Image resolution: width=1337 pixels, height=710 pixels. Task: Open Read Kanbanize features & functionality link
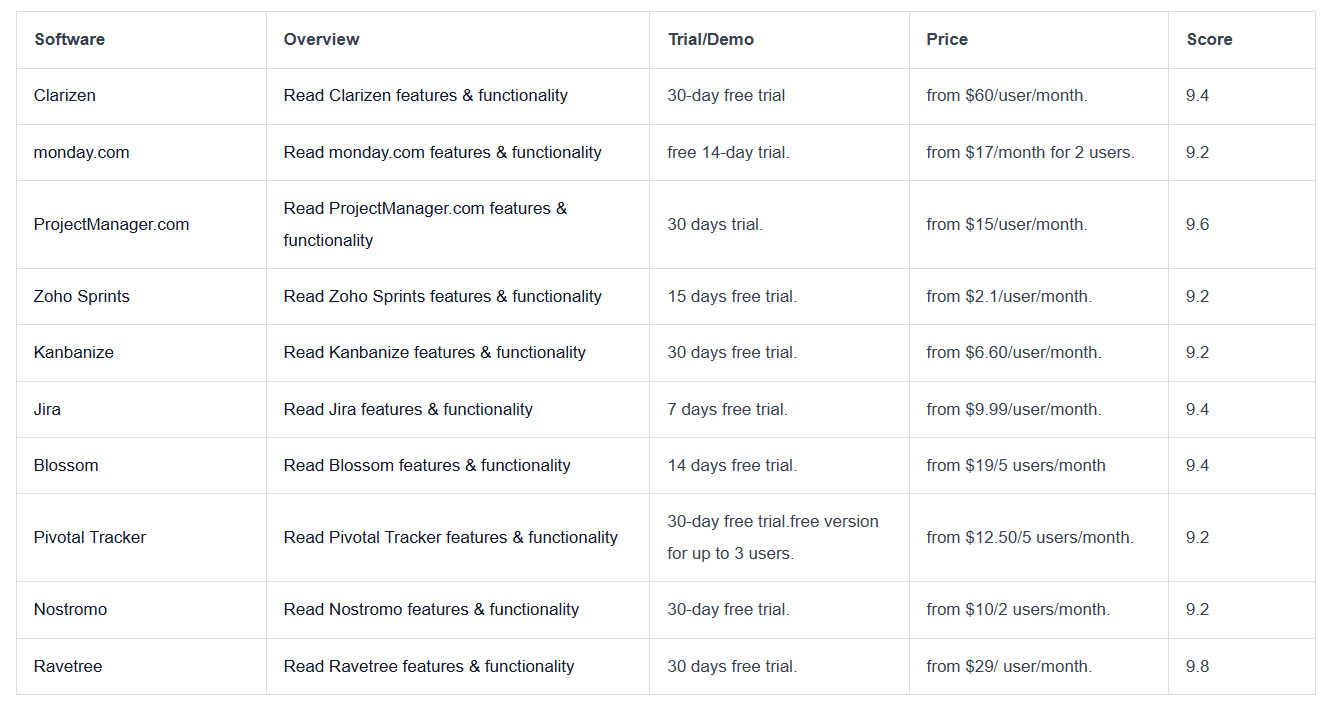[434, 353]
